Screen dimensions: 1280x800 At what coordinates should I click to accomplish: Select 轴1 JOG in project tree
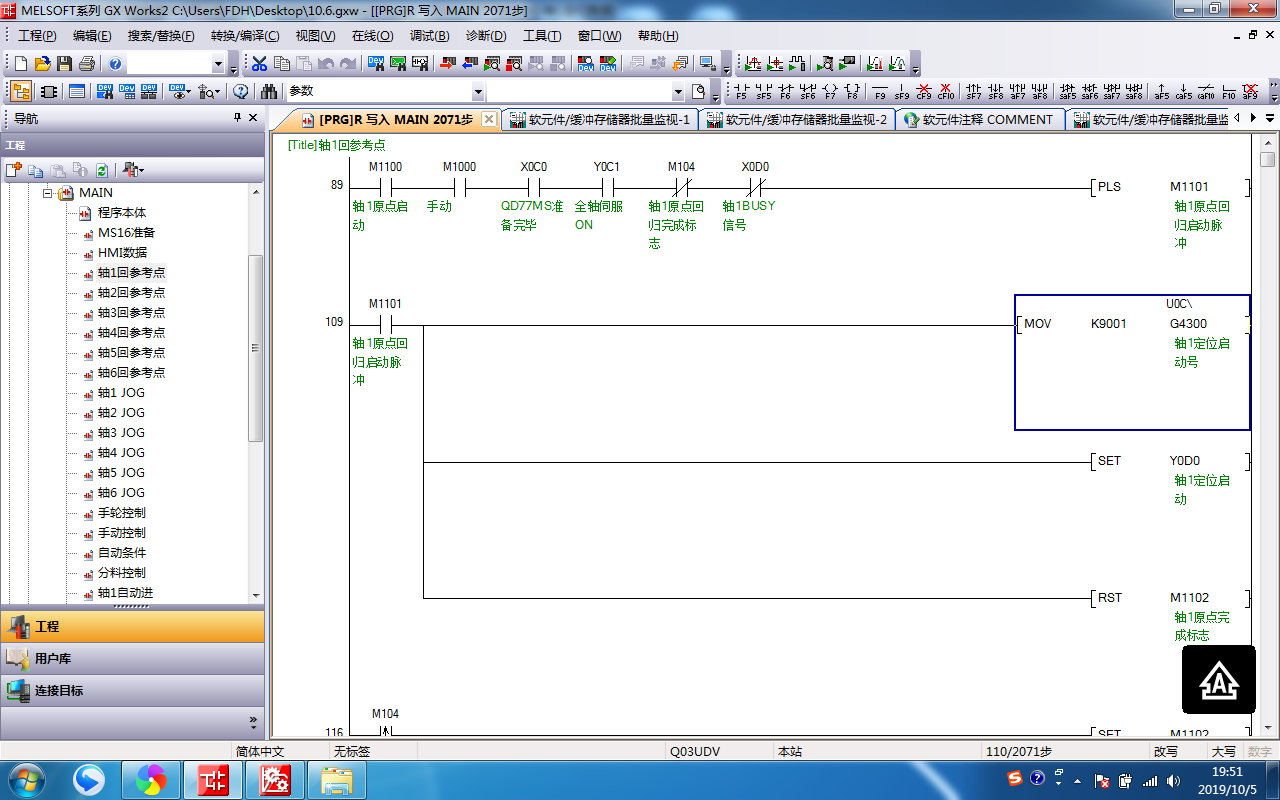pos(121,393)
